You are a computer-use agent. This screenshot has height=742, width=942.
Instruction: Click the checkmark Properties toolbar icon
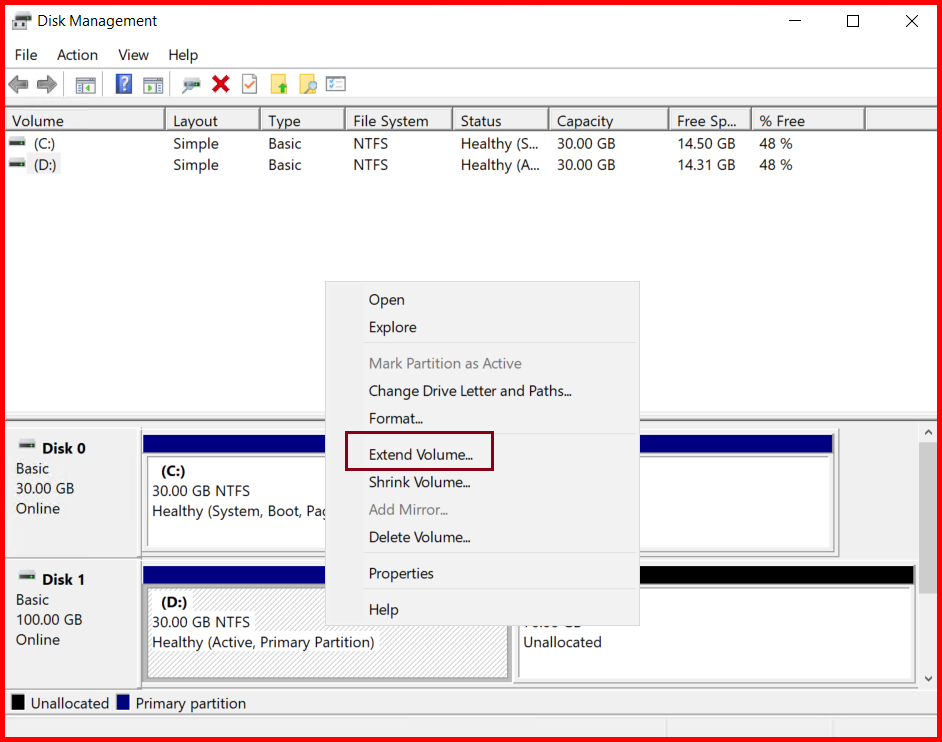(250, 84)
